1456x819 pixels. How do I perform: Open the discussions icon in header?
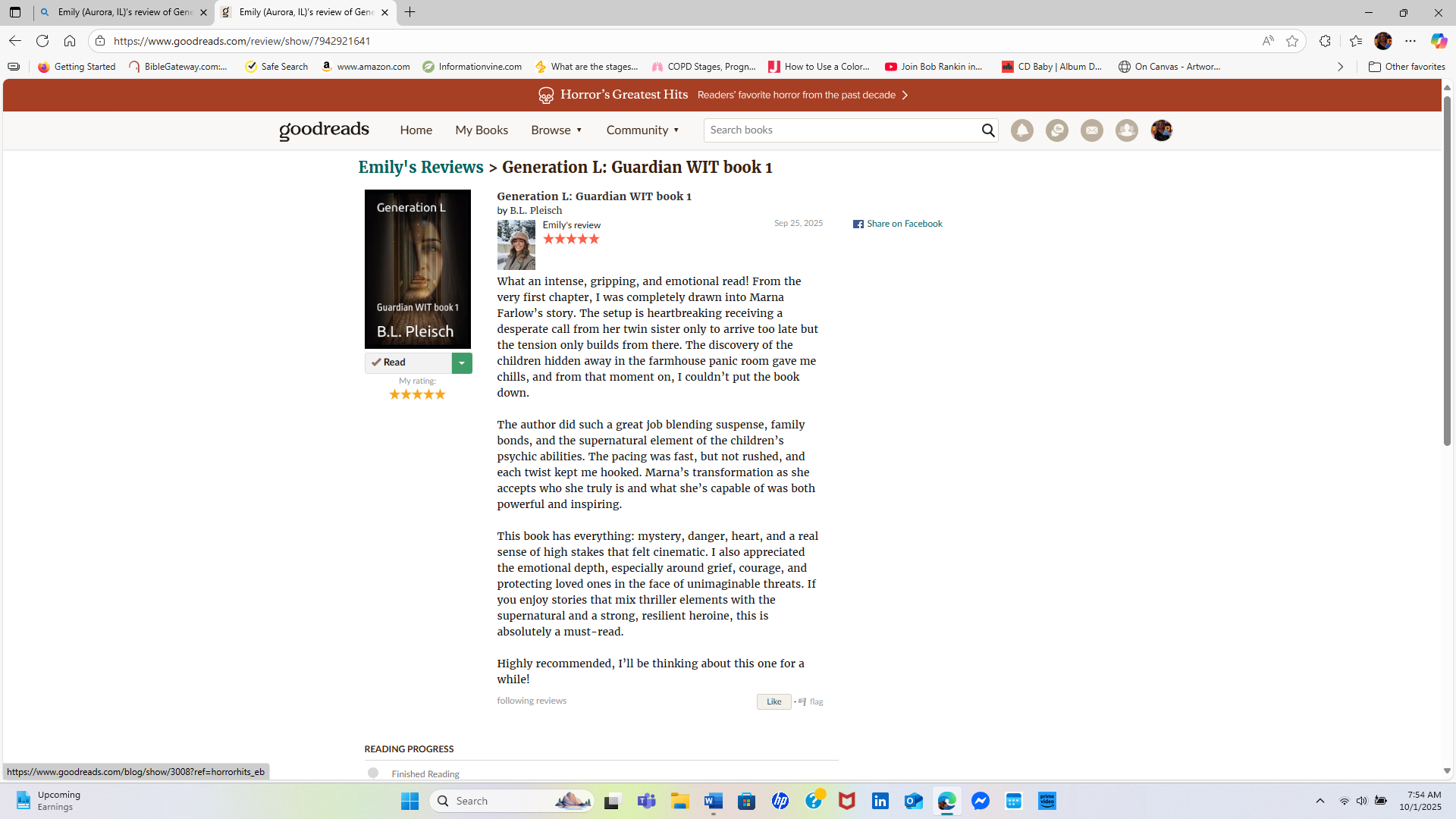pos(1056,130)
